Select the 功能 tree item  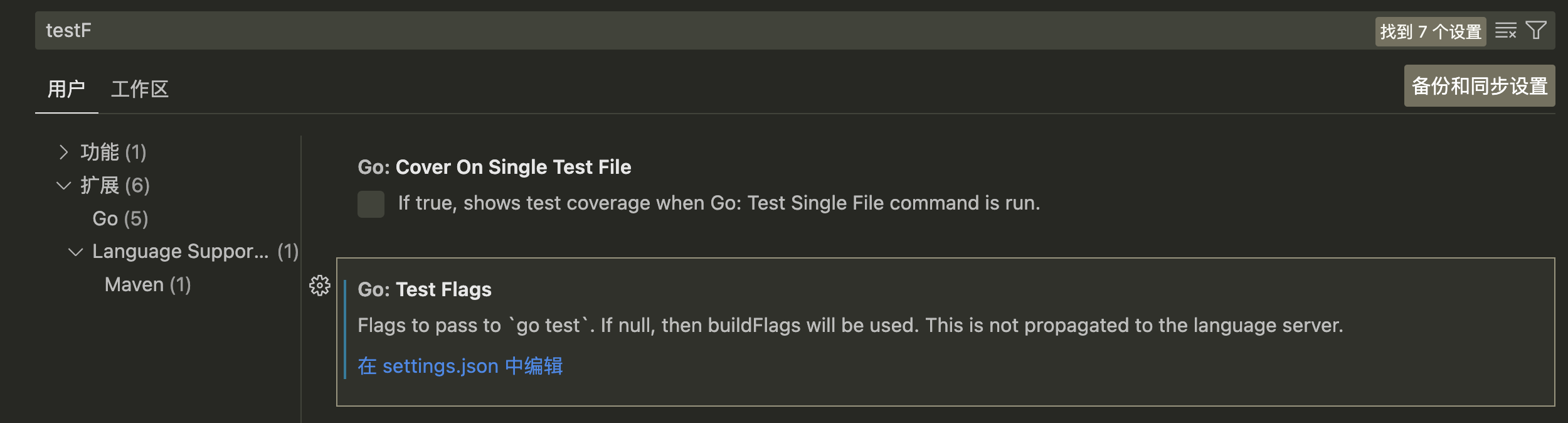coord(113,151)
